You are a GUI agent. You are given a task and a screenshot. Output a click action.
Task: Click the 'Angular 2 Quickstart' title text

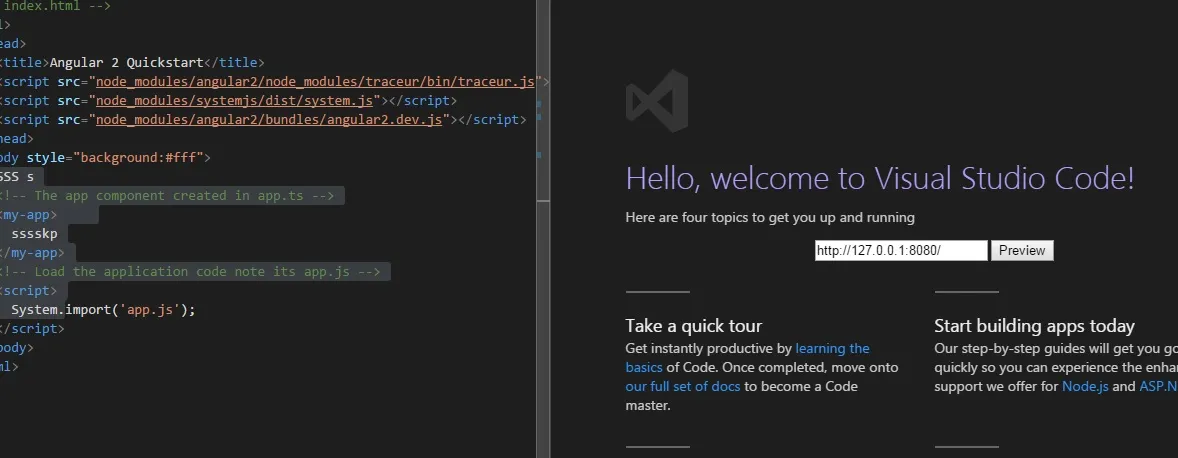tap(126, 62)
